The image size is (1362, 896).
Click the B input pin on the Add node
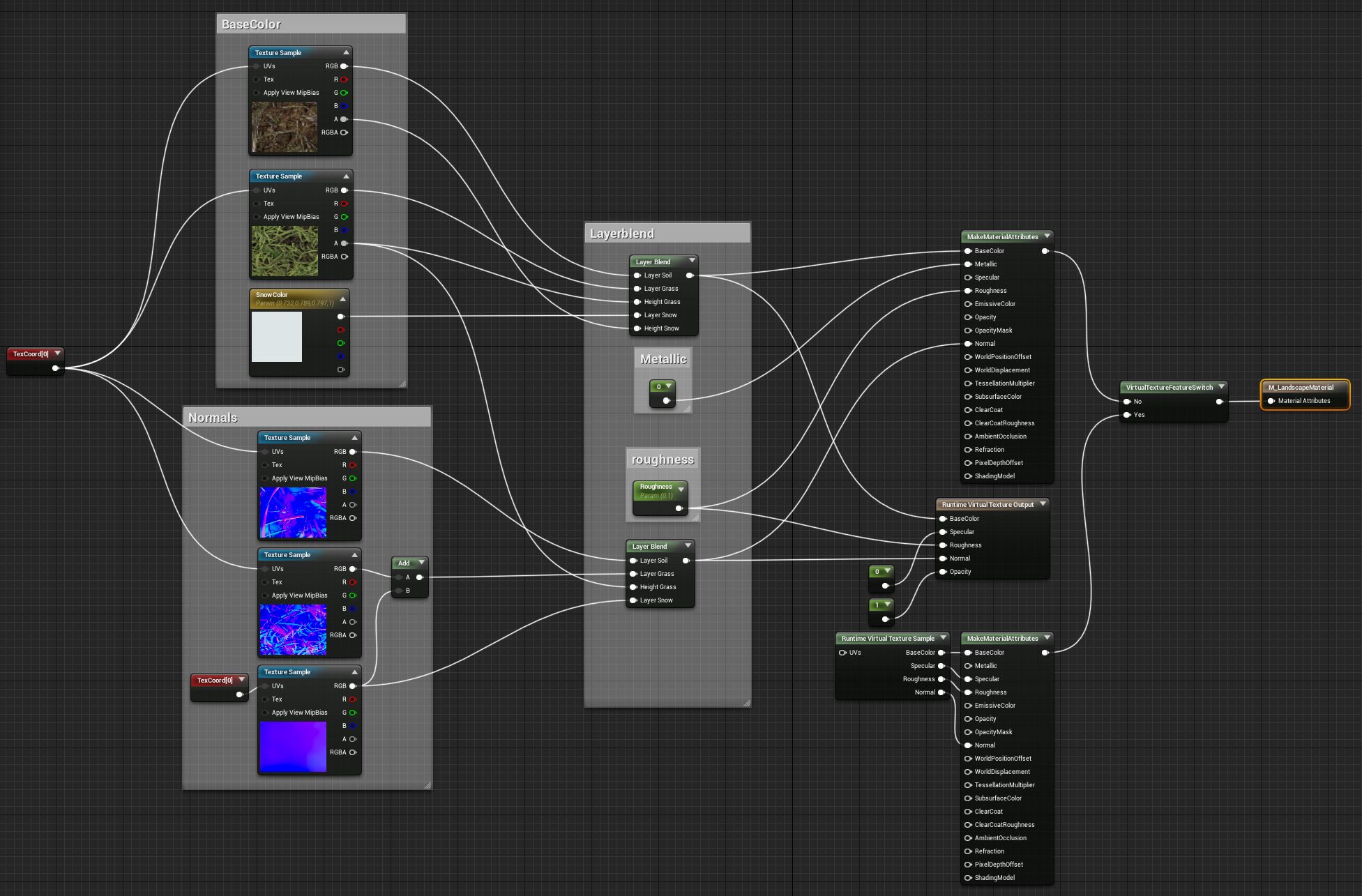pyautogui.click(x=399, y=591)
